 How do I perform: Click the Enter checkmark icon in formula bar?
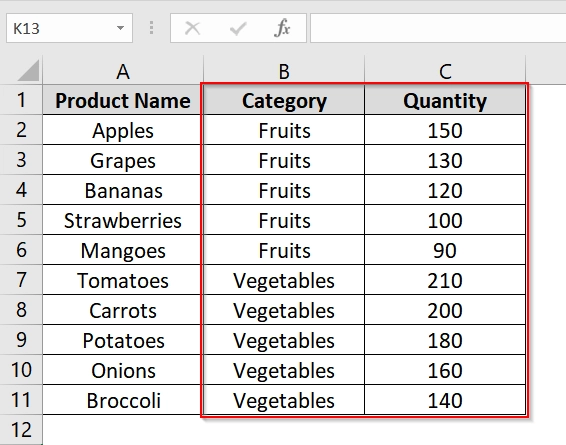tap(238, 29)
